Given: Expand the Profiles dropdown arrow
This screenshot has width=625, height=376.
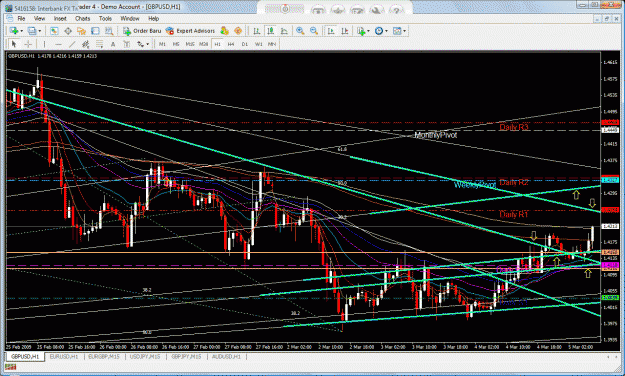Looking at the screenshot, I should coord(39,31).
